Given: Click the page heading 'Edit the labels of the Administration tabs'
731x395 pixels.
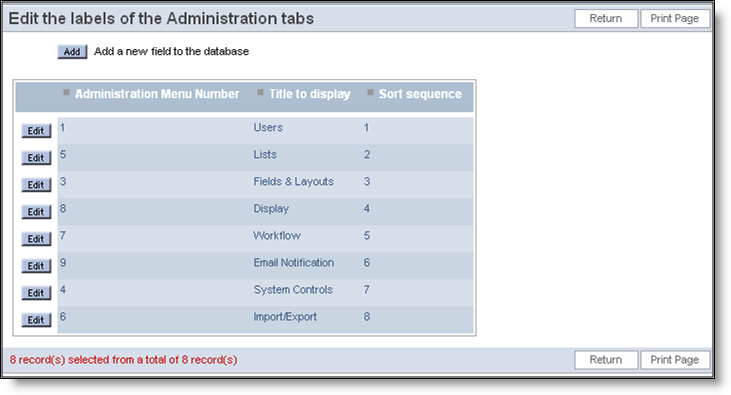Looking at the screenshot, I should click(x=161, y=19).
